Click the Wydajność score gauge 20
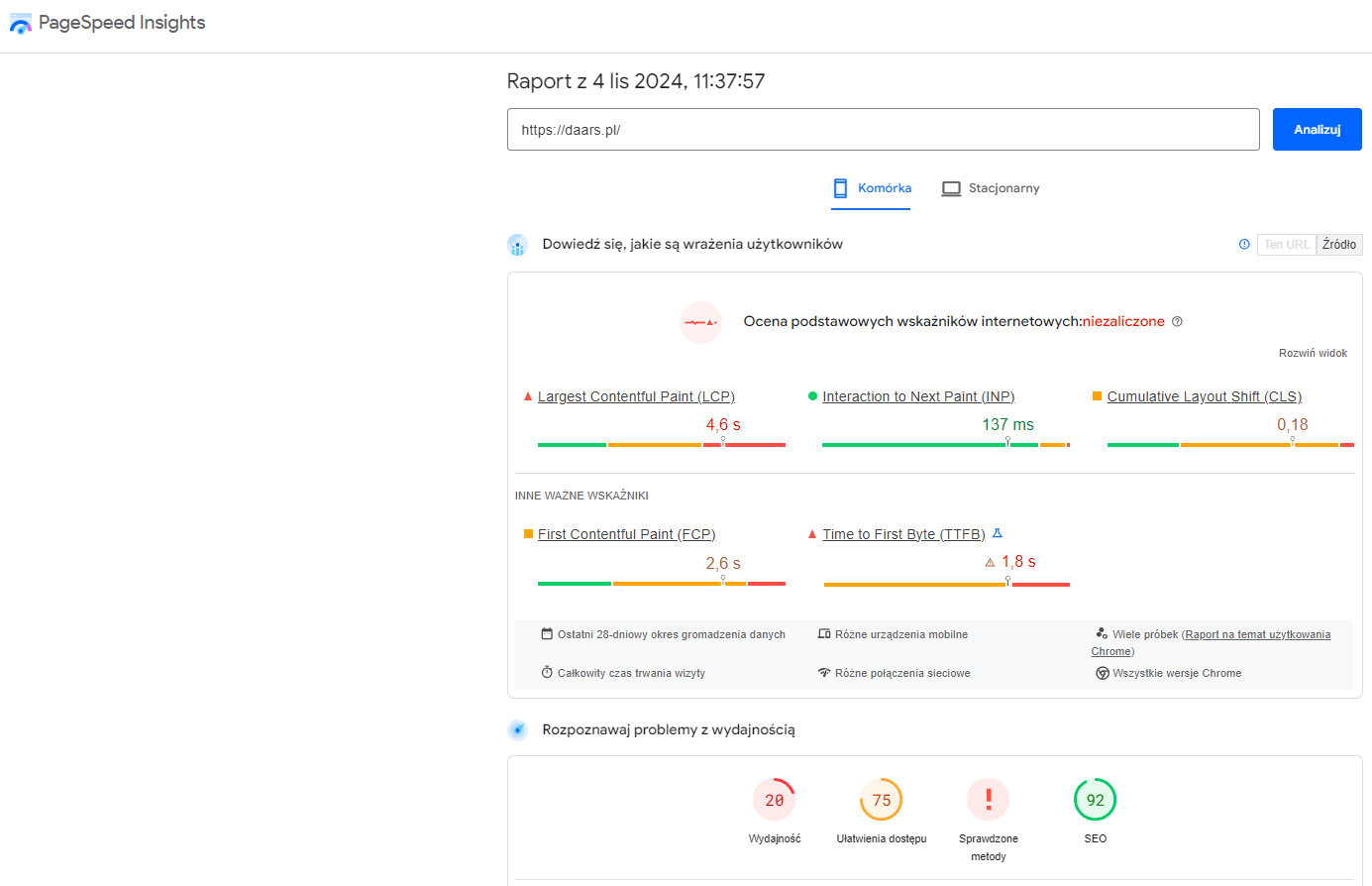This screenshot has height=886, width=1372. tap(775, 800)
